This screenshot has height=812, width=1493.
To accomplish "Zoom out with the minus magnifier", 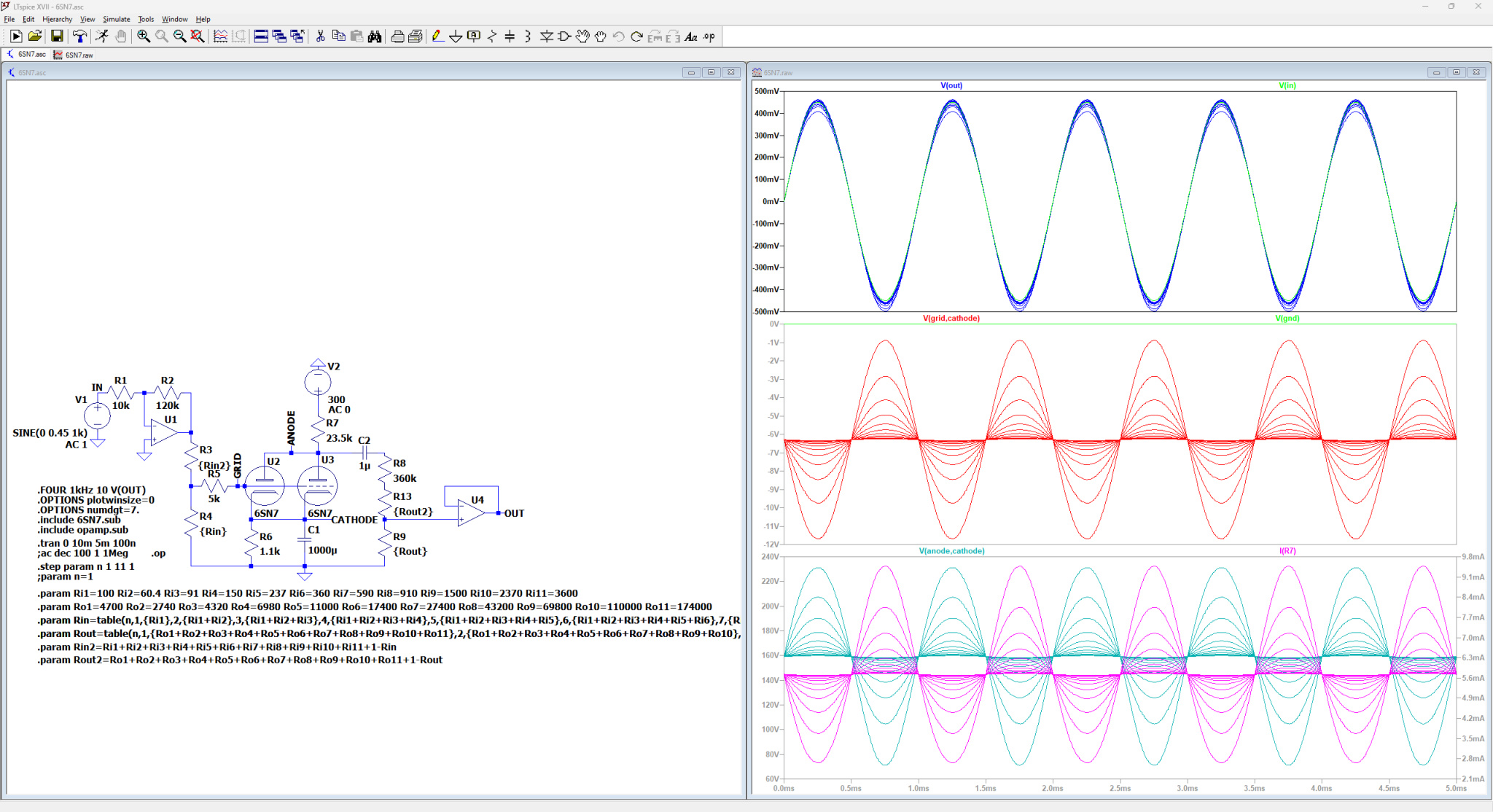I will pyautogui.click(x=179, y=36).
